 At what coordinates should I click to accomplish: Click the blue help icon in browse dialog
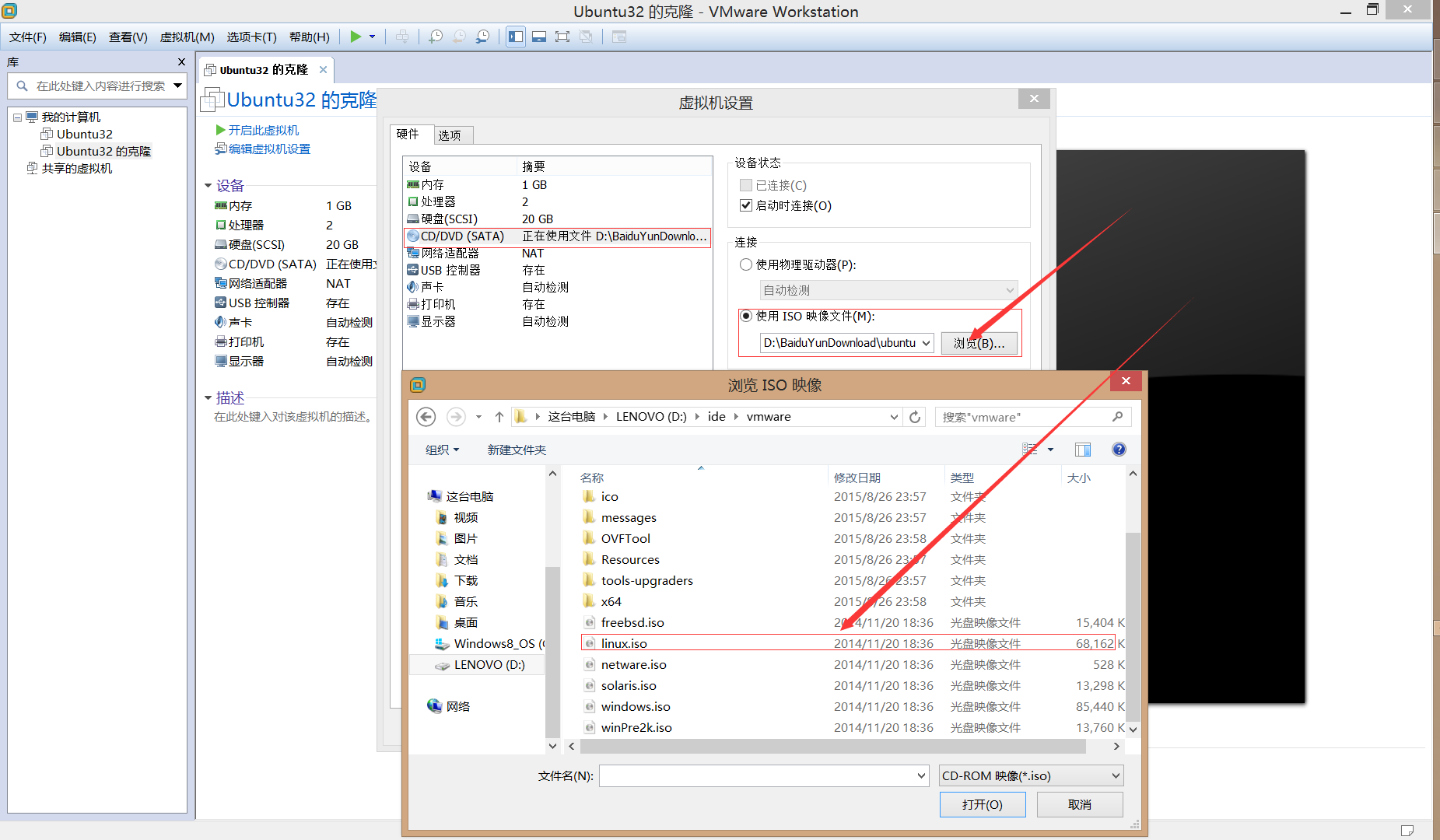pos(1119,449)
